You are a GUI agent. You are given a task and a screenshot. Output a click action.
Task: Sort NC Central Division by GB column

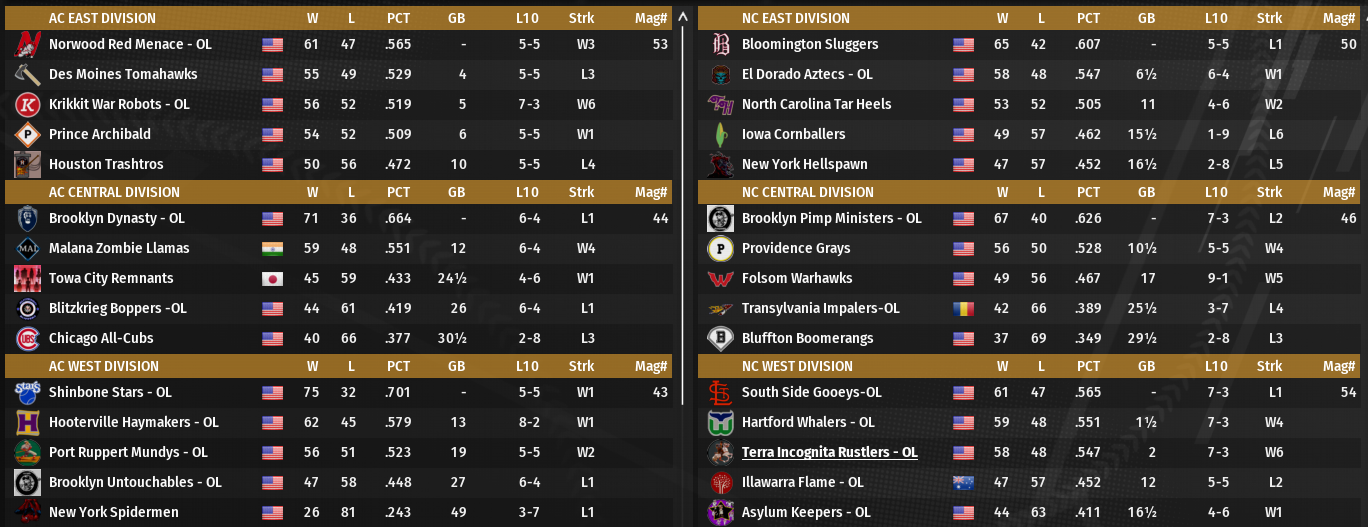[1146, 192]
